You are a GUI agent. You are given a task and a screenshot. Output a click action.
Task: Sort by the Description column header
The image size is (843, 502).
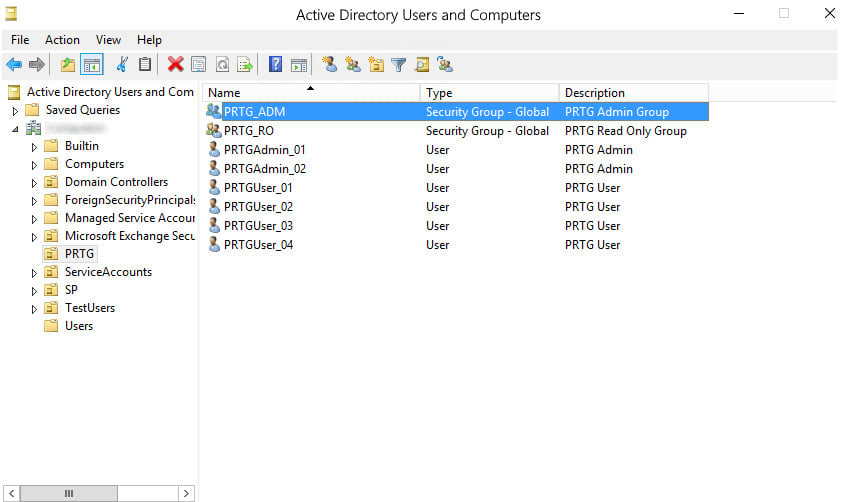[634, 92]
